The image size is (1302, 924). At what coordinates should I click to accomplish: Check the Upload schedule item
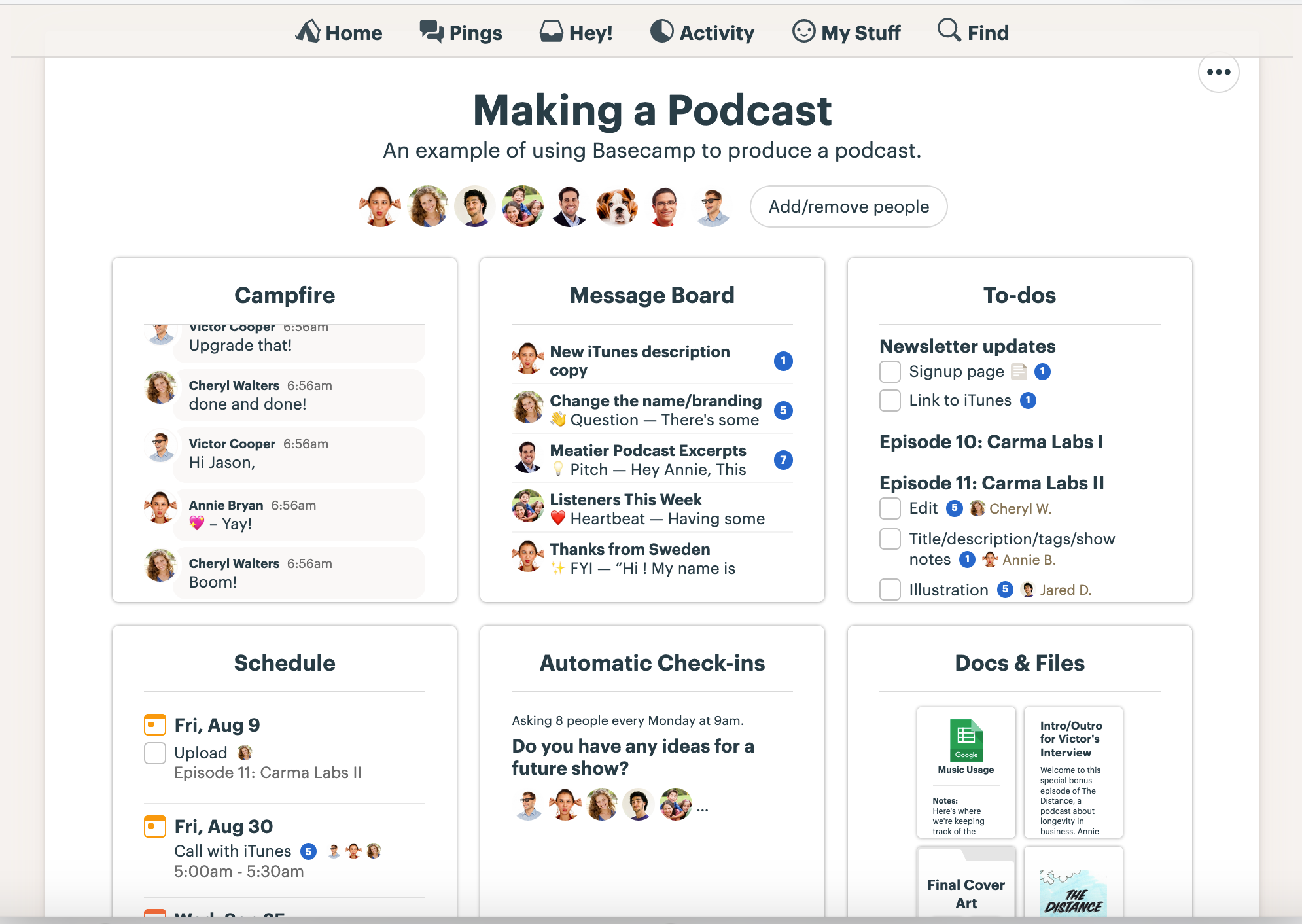[154, 753]
